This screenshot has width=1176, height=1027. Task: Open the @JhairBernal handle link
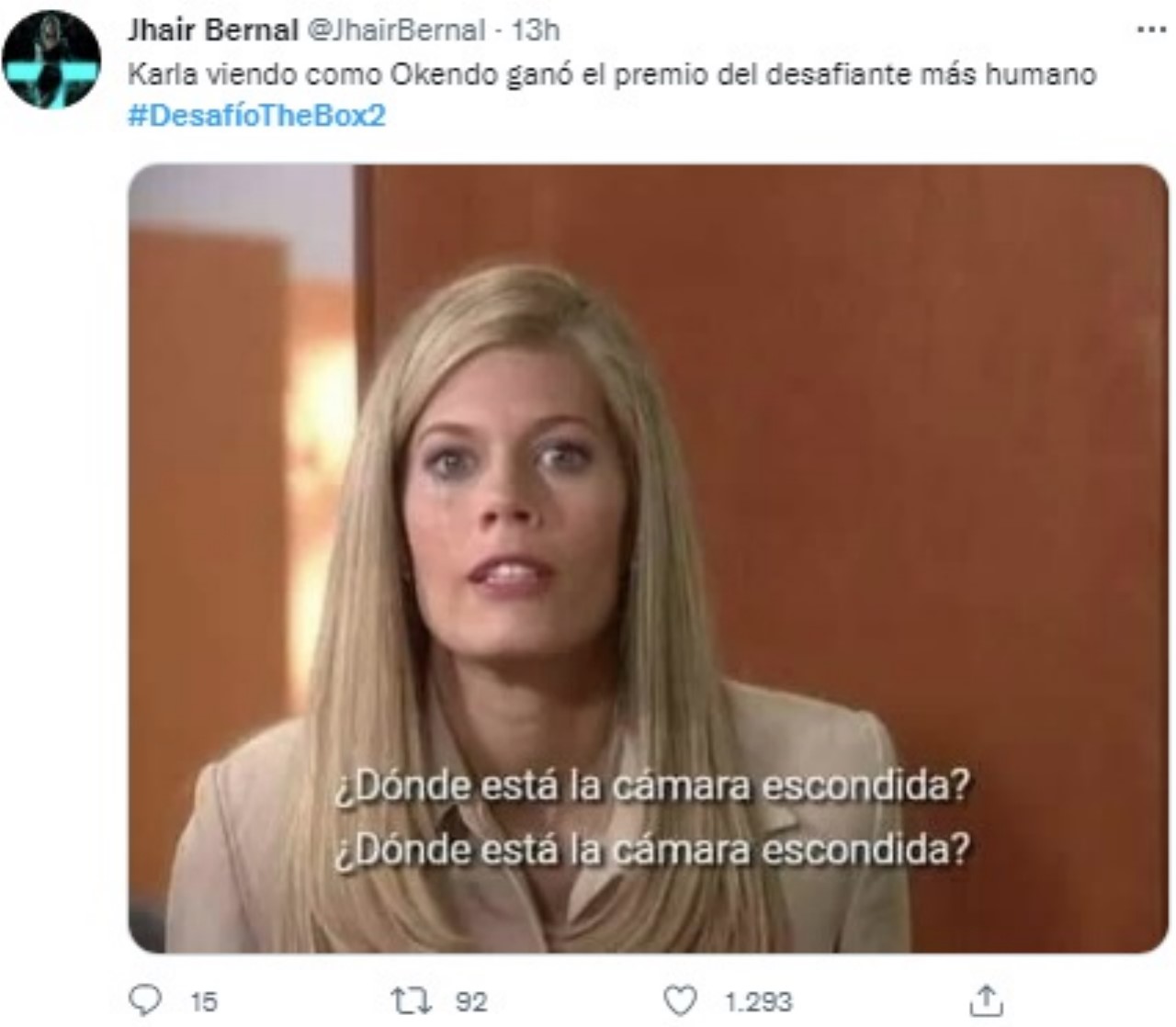[x=393, y=30]
